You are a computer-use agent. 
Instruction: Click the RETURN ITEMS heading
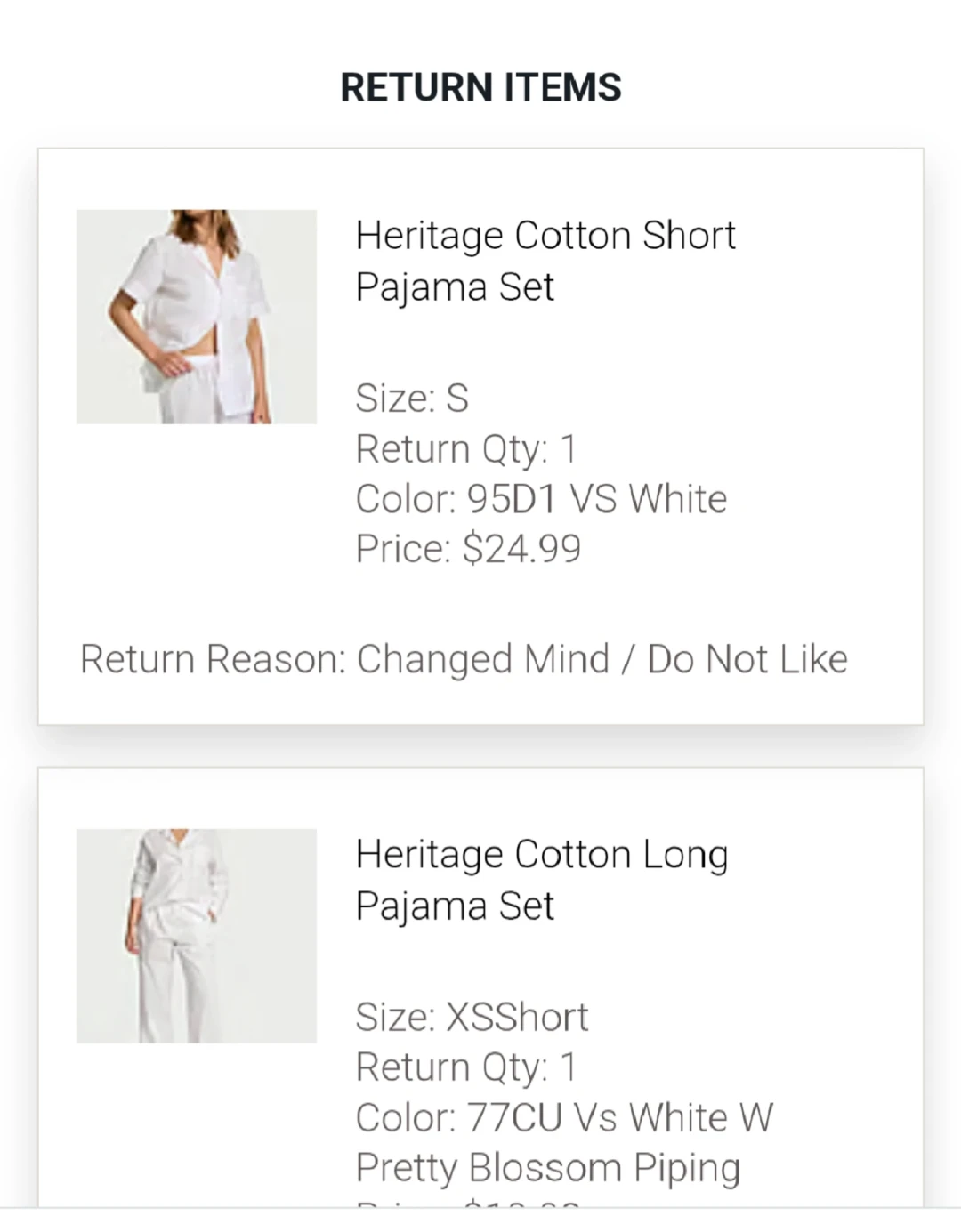(480, 87)
